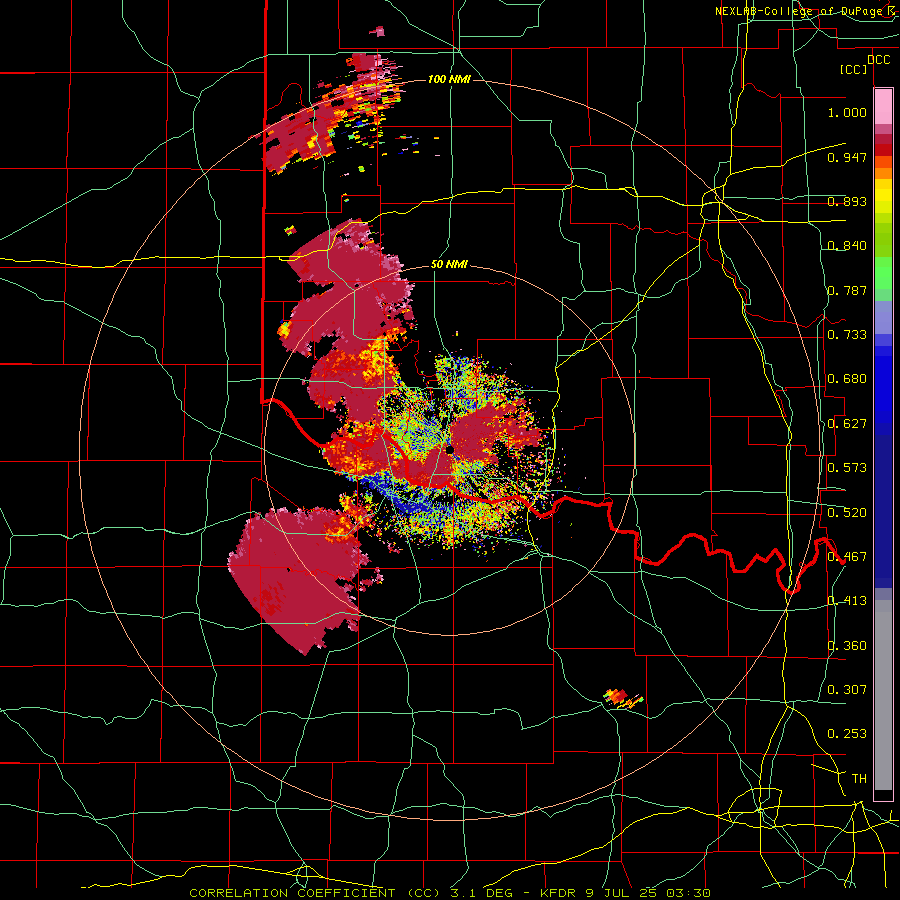Image resolution: width=900 pixels, height=900 pixels.
Task: Pick the bright green color bar segment
Action: [x=883, y=273]
